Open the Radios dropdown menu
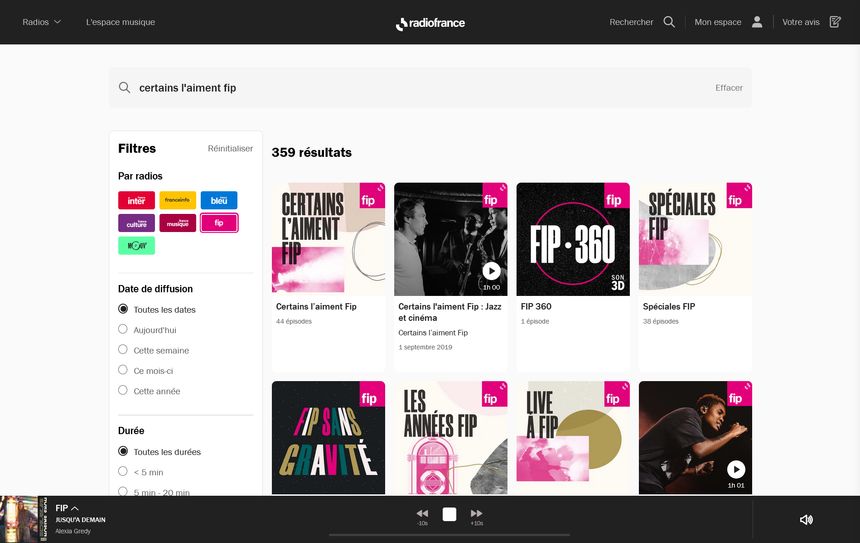The width and height of the screenshot is (860, 543). coord(41,22)
